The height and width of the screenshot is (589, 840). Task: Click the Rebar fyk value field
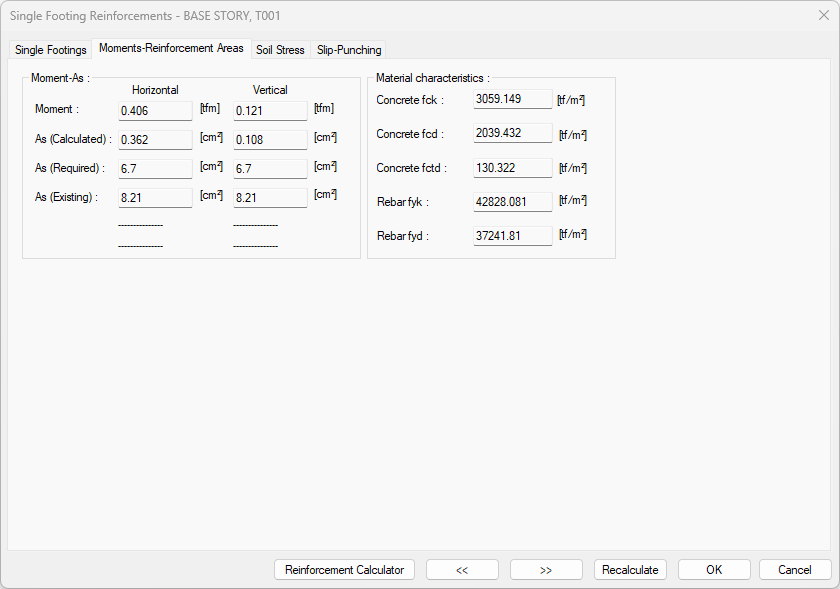click(x=512, y=203)
